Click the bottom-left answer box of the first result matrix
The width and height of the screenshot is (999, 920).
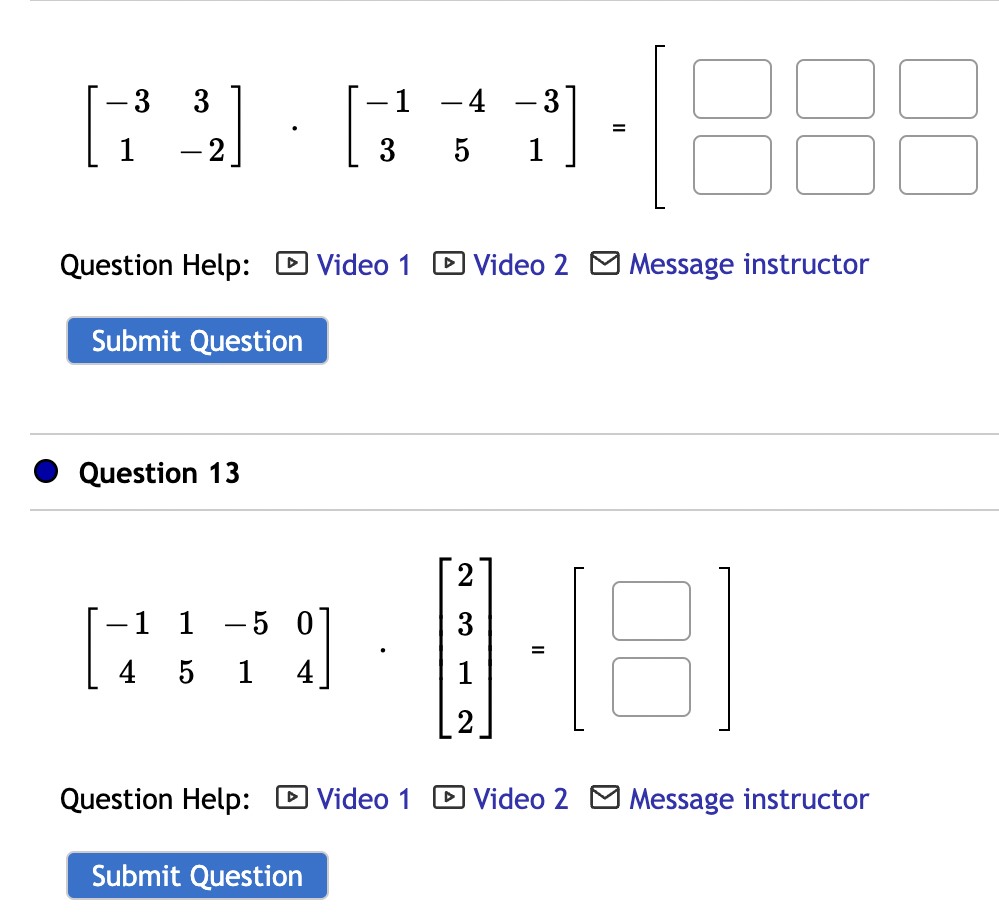732,164
